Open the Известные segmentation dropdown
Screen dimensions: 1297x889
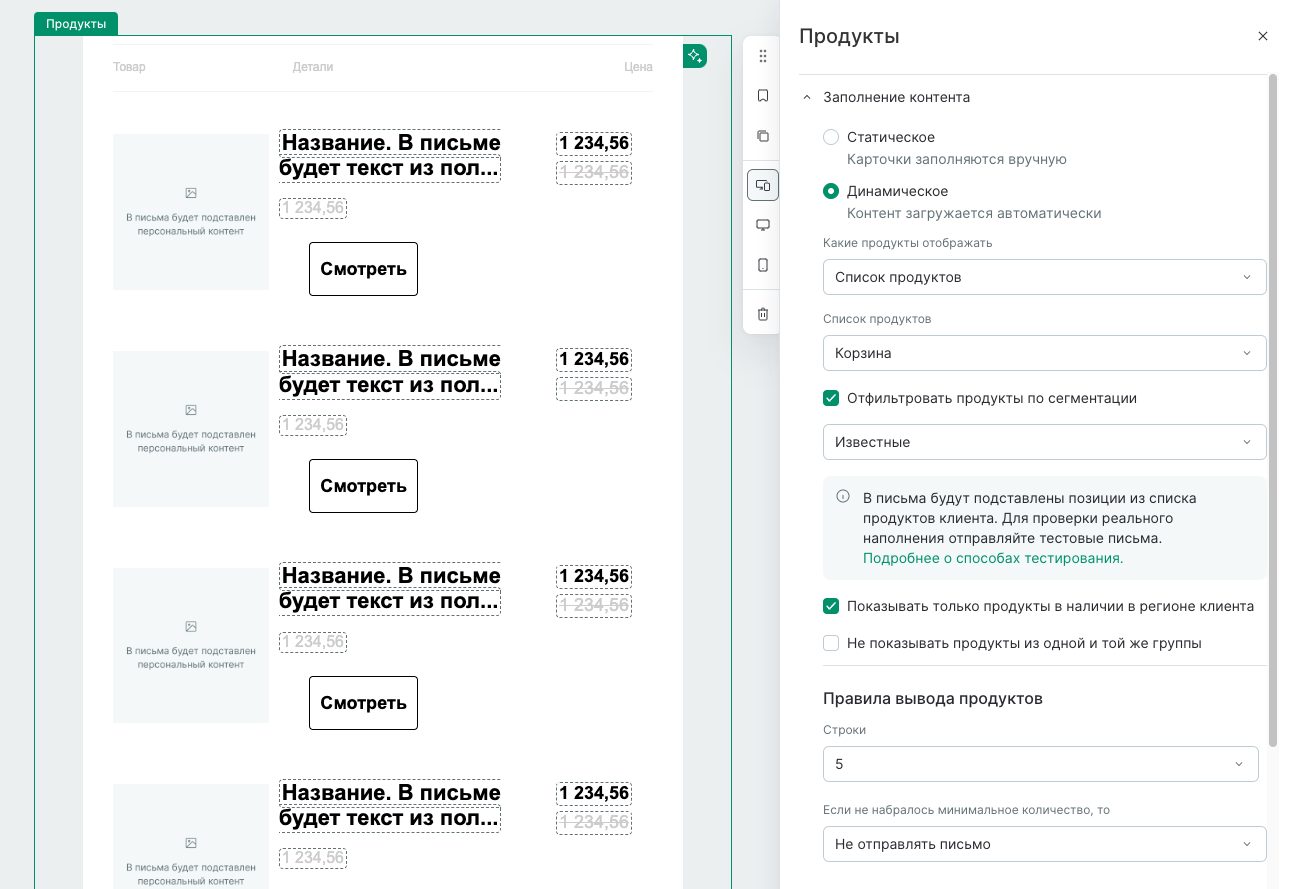pyautogui.click(x=1044, y=442)
